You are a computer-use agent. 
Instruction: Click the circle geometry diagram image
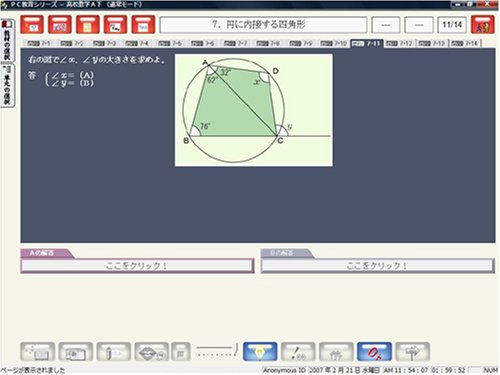[x=254, y=110]
